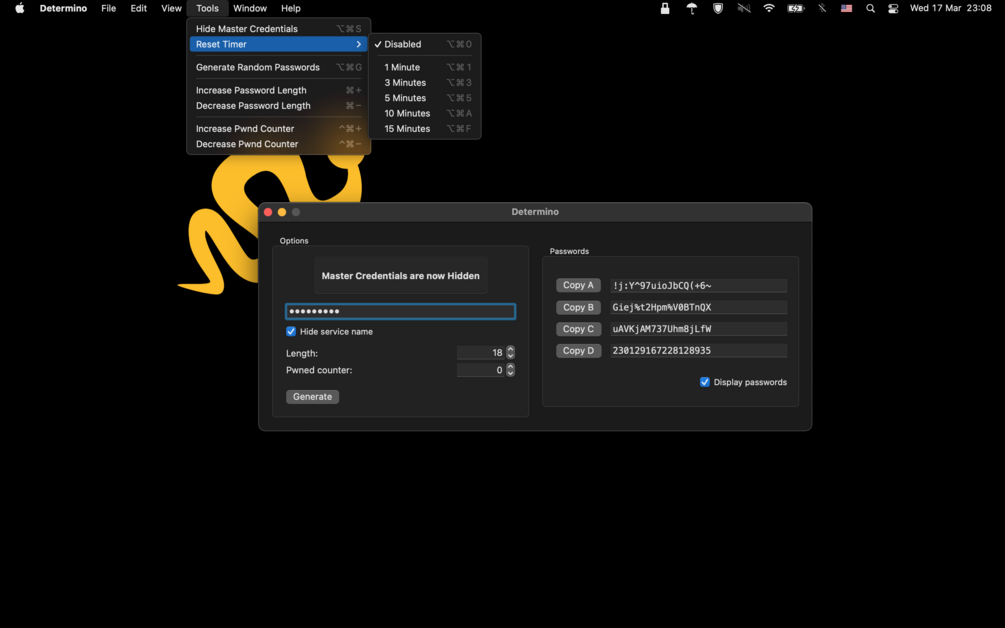Click the Pwned counter value field
The width and height of the screenshot is (1005, 628).
(480, 370)
